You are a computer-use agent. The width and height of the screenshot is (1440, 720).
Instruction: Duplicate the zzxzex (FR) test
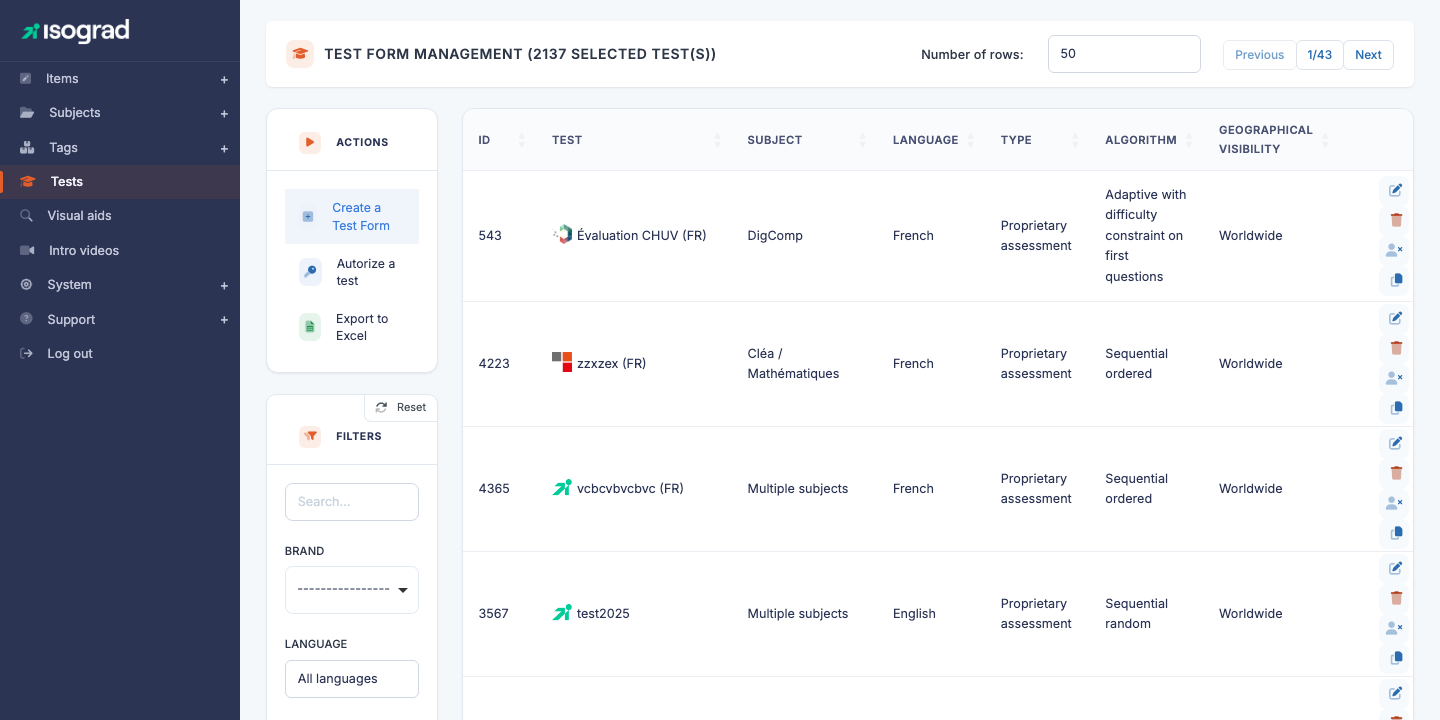1396,408
